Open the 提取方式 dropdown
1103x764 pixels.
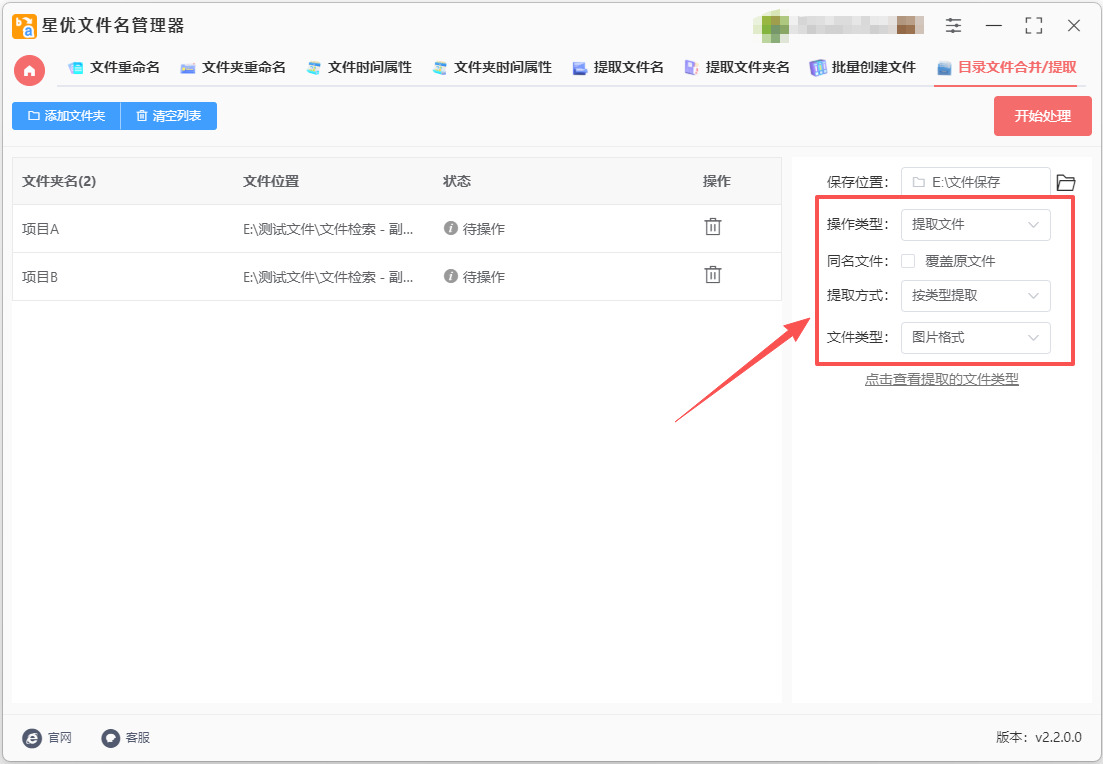click(975, 296)
